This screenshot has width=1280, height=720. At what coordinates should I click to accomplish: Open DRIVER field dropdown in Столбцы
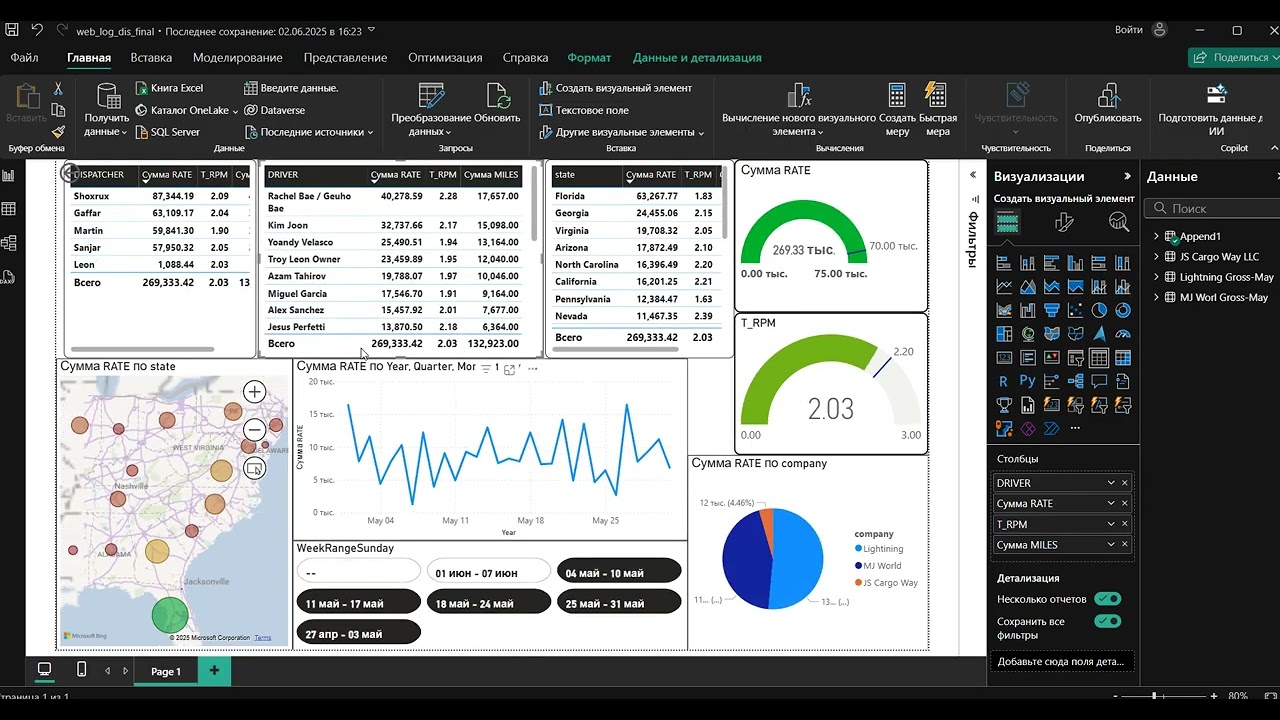click(1111, 483)
